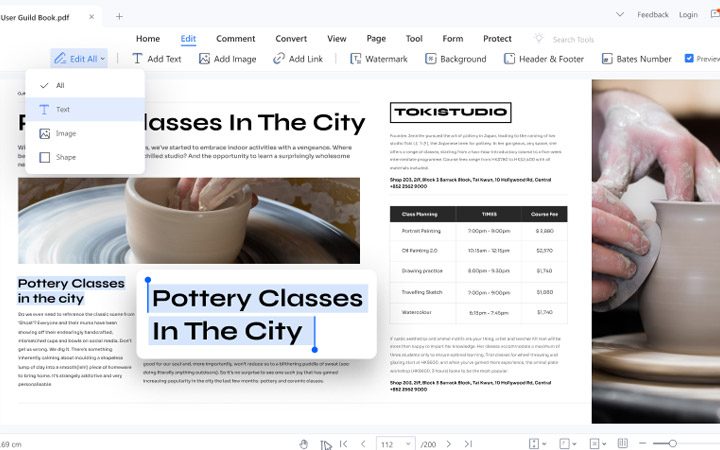Click the Search Tools field
The height and width of the screenshot is (450, 720).
(573, 39)
